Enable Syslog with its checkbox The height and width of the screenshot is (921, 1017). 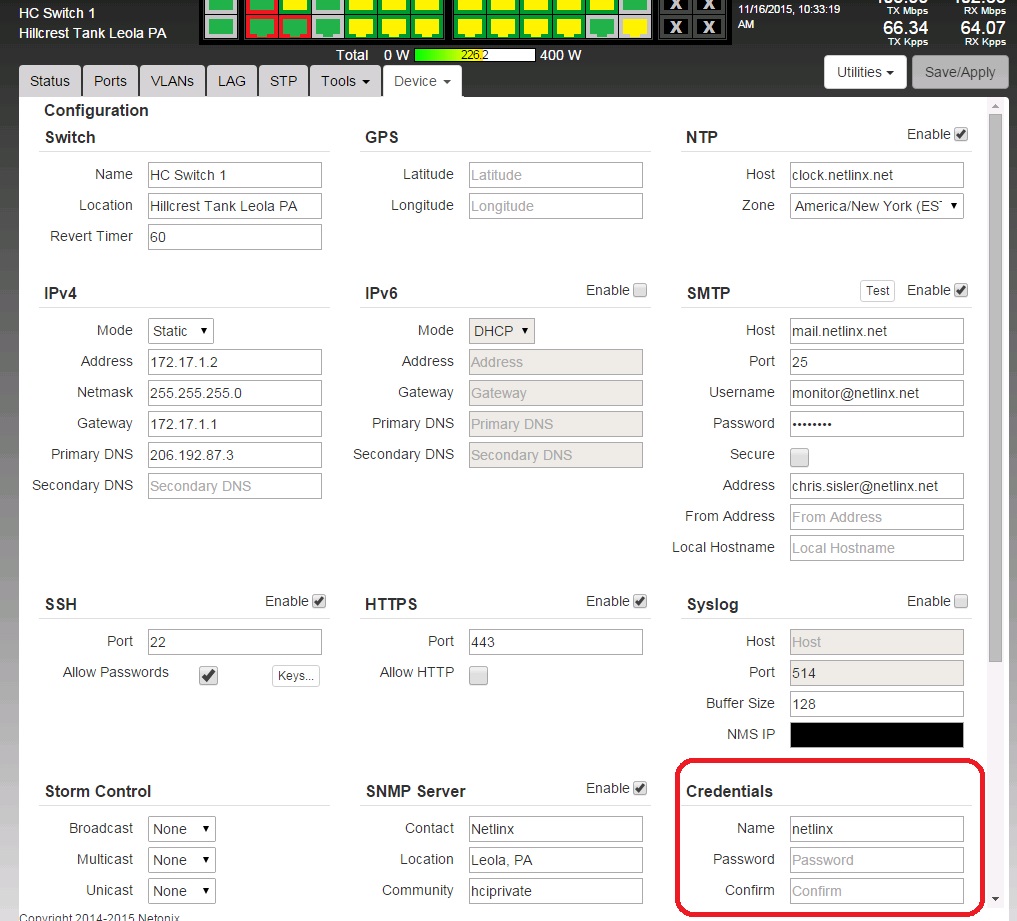click(x=961, y=601)
